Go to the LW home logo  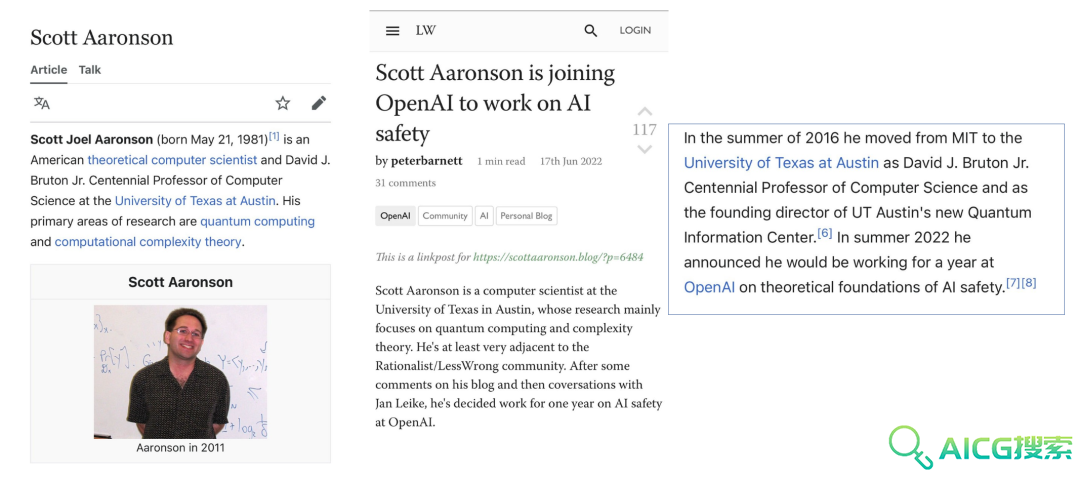(426, 30)
